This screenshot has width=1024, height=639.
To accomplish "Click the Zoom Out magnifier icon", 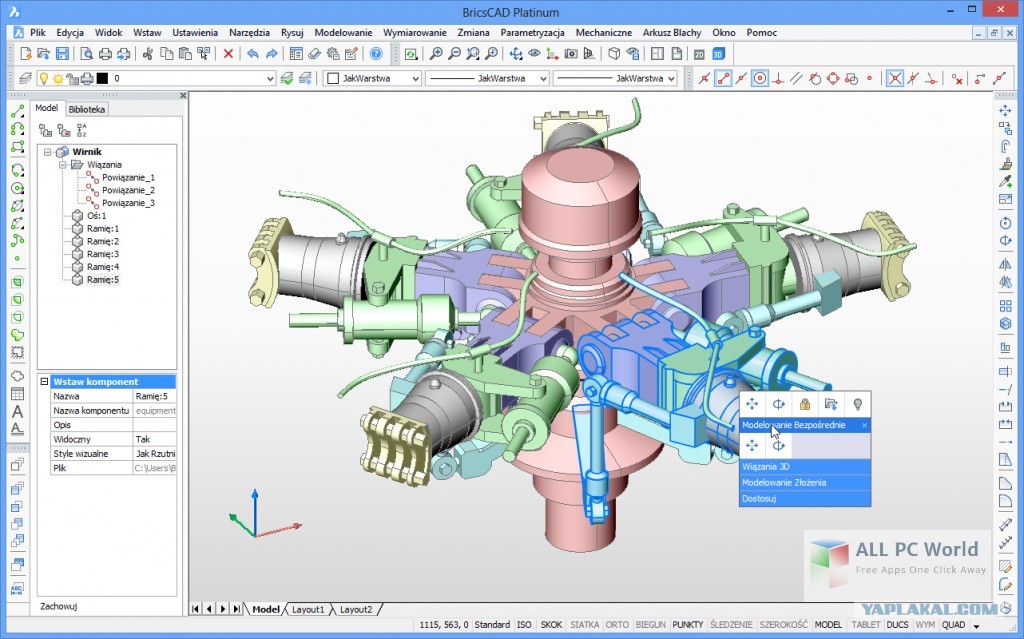I will point(455,54).
